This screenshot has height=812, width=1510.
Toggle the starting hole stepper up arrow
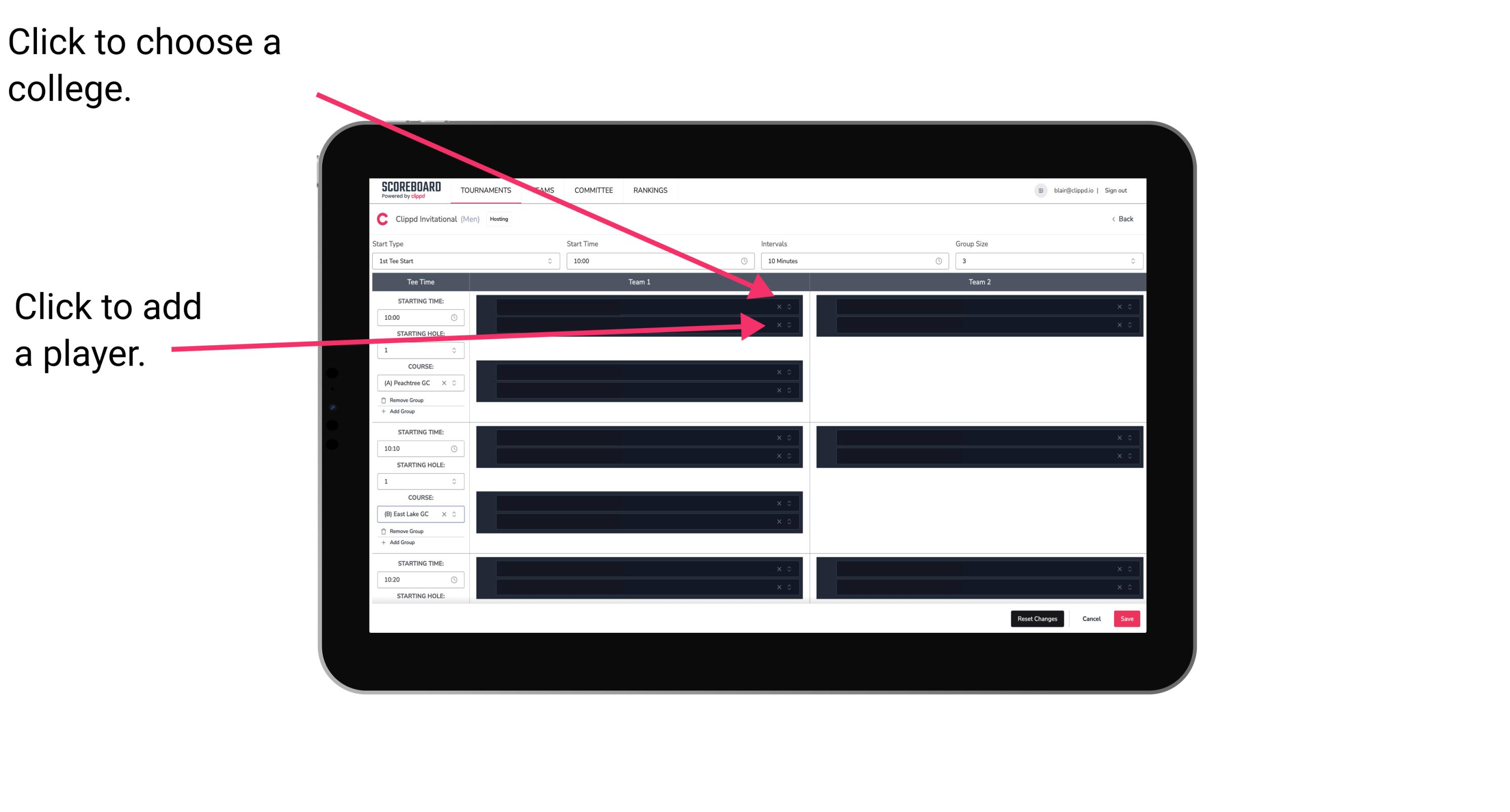click(x=454, y=347)
